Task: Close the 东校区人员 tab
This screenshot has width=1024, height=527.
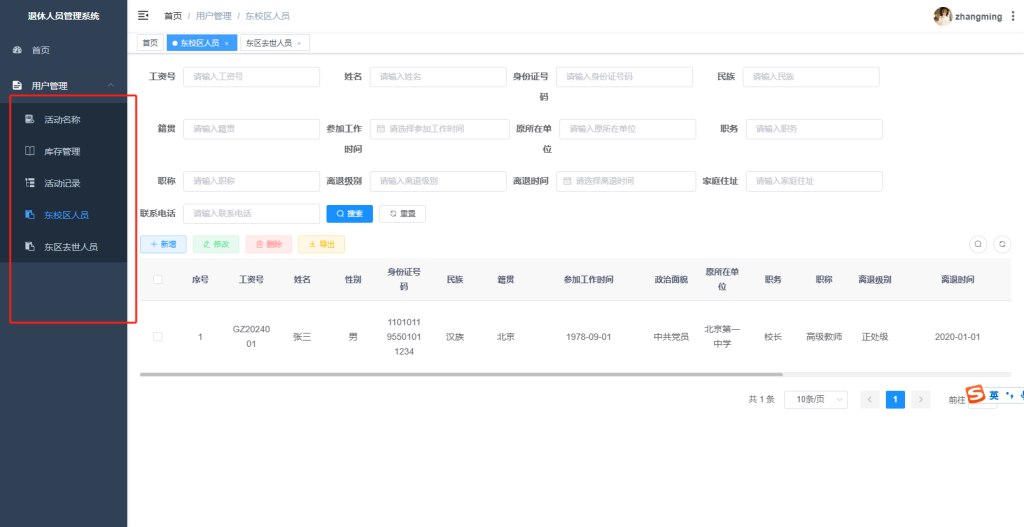Action: (227, 43)
